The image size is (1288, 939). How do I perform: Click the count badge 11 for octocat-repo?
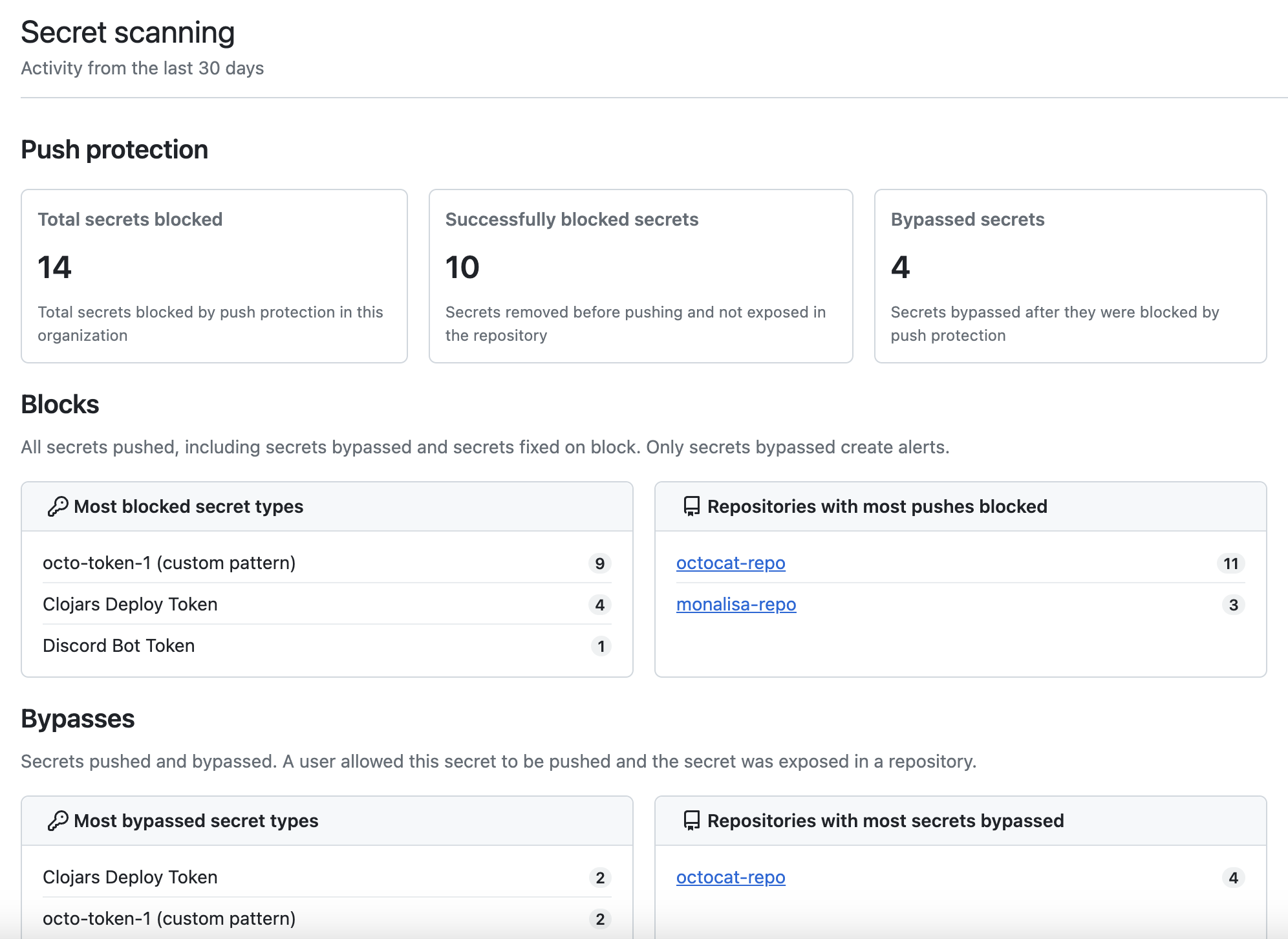[1230, 564]
